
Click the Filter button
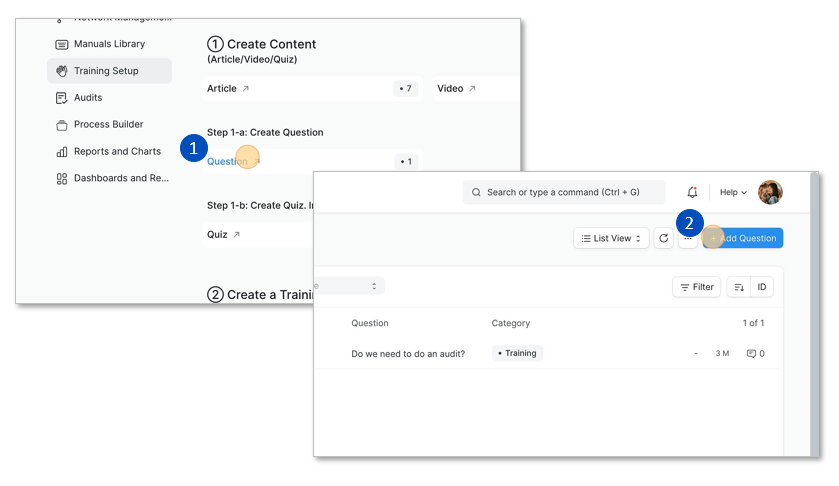click(696, 287)
